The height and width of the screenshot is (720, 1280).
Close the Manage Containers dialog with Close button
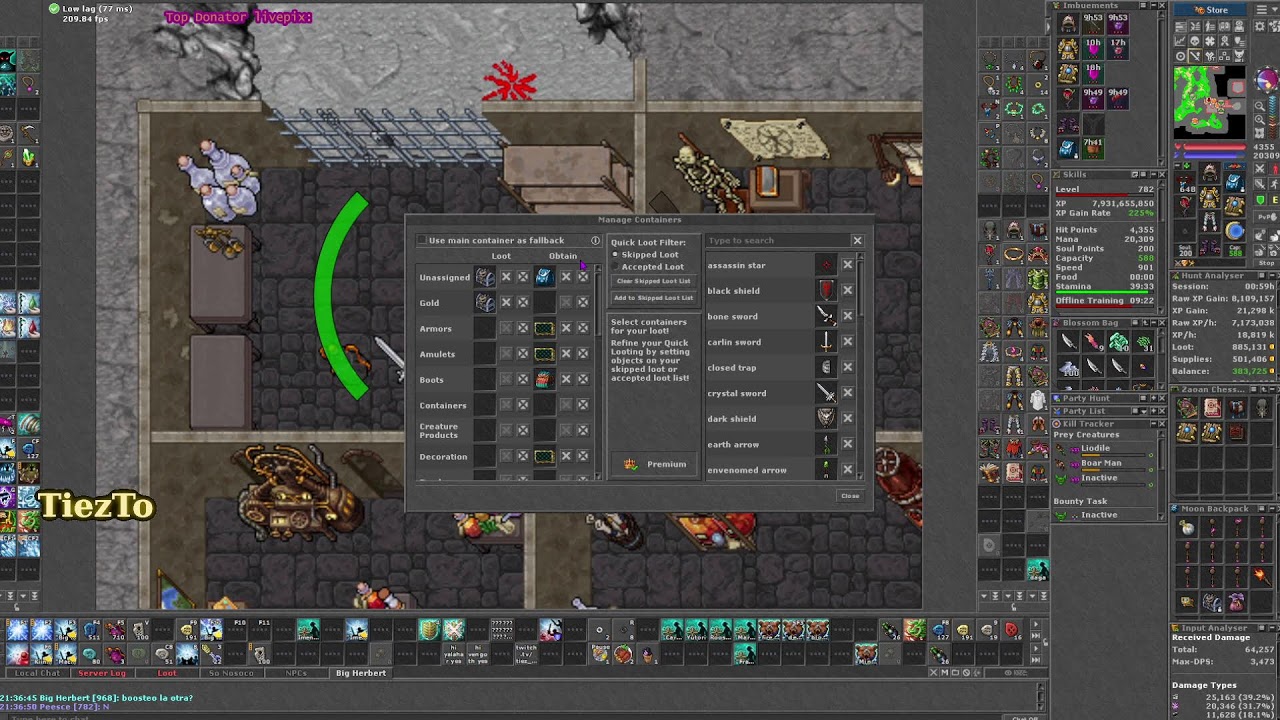[x=850, y=496]
